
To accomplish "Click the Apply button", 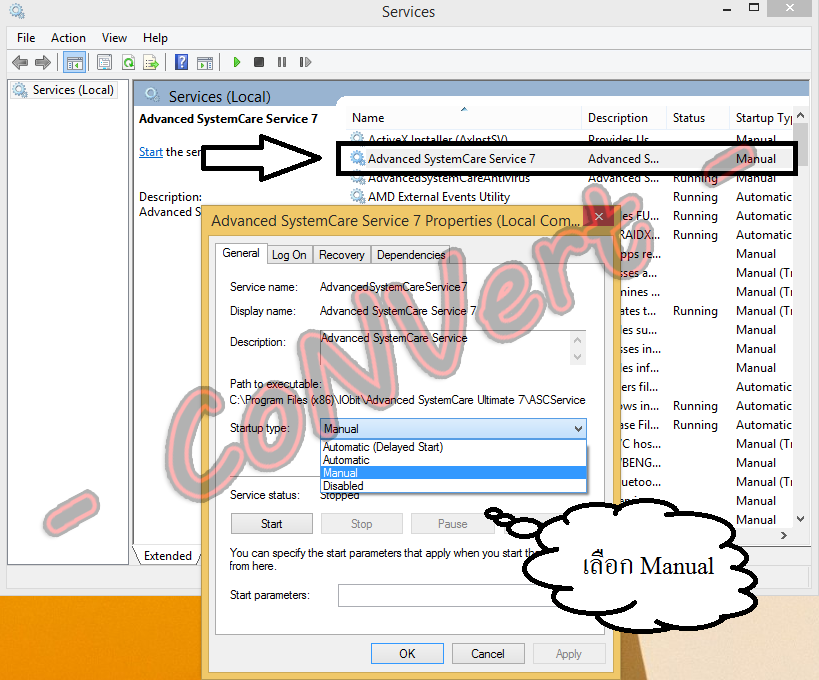I will tap(569, 654).
